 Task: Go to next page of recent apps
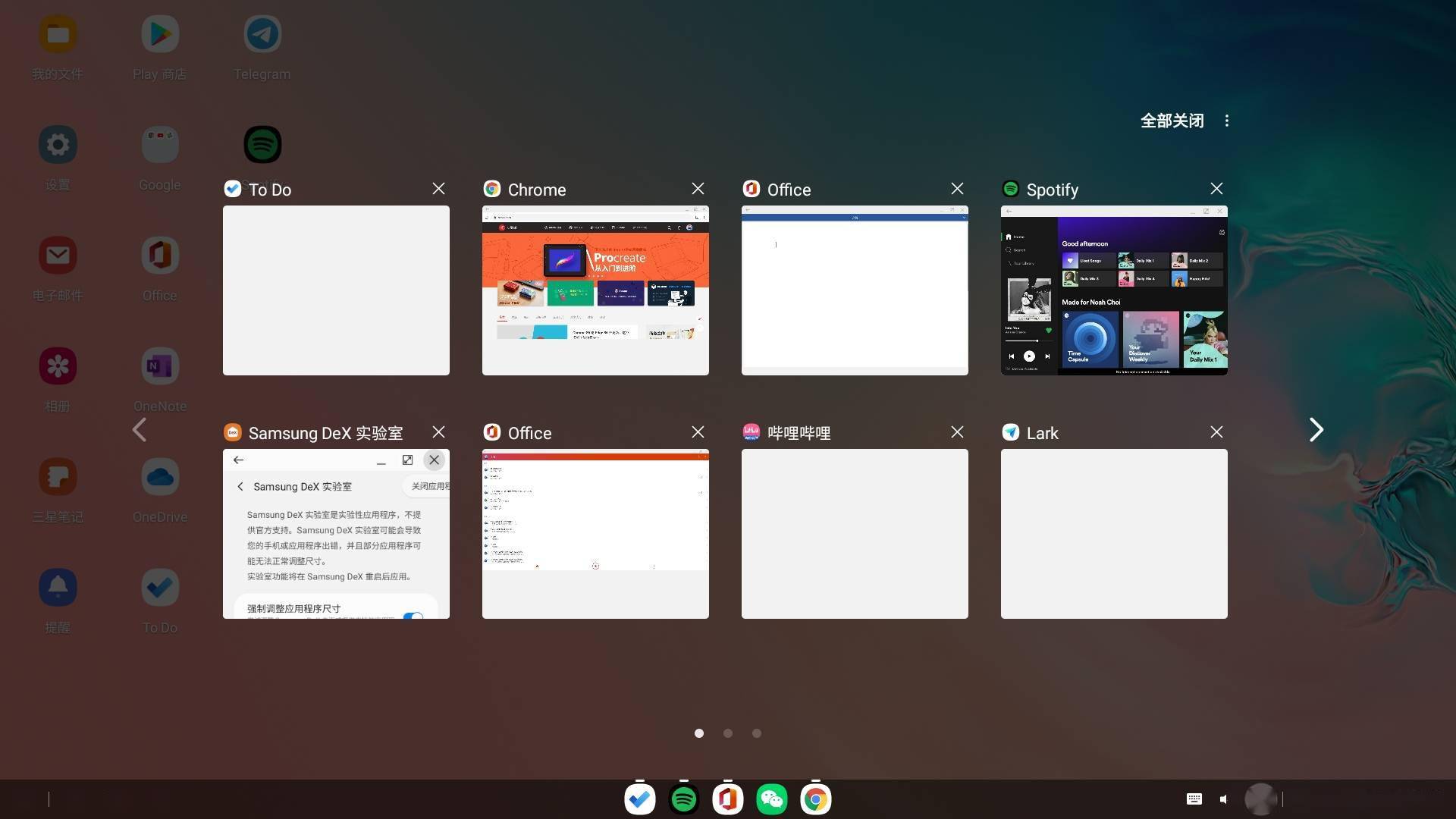[x=1316, y=430]
